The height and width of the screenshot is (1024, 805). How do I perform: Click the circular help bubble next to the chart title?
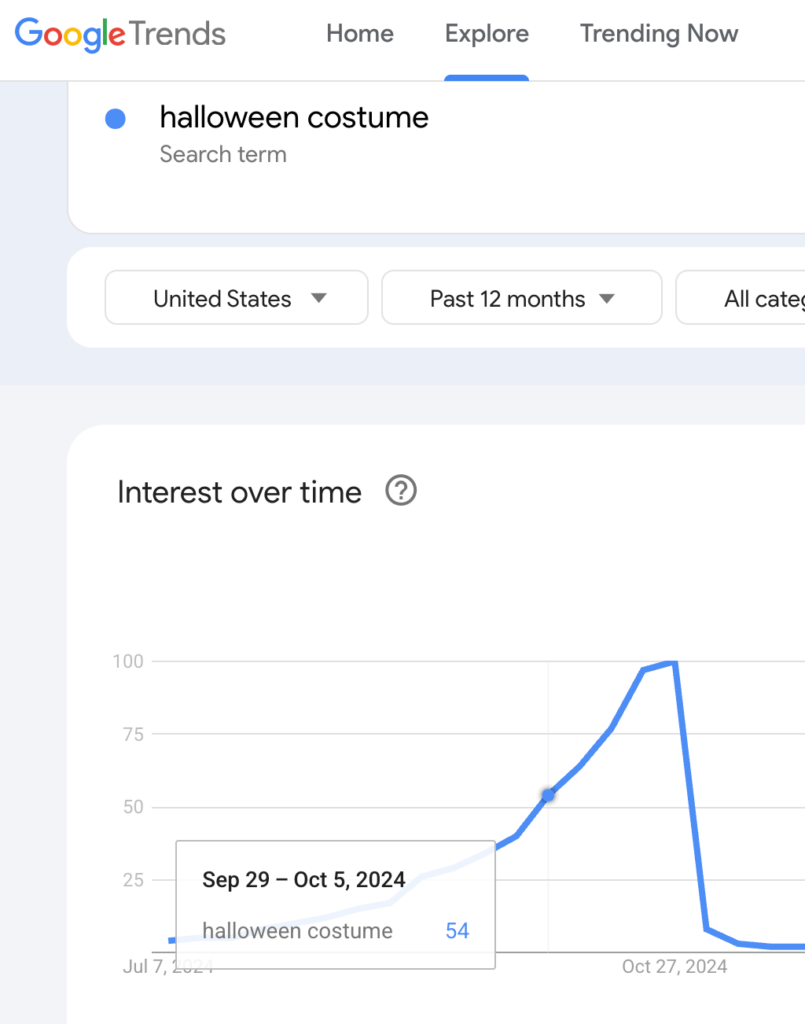click(x=400, y=491)
